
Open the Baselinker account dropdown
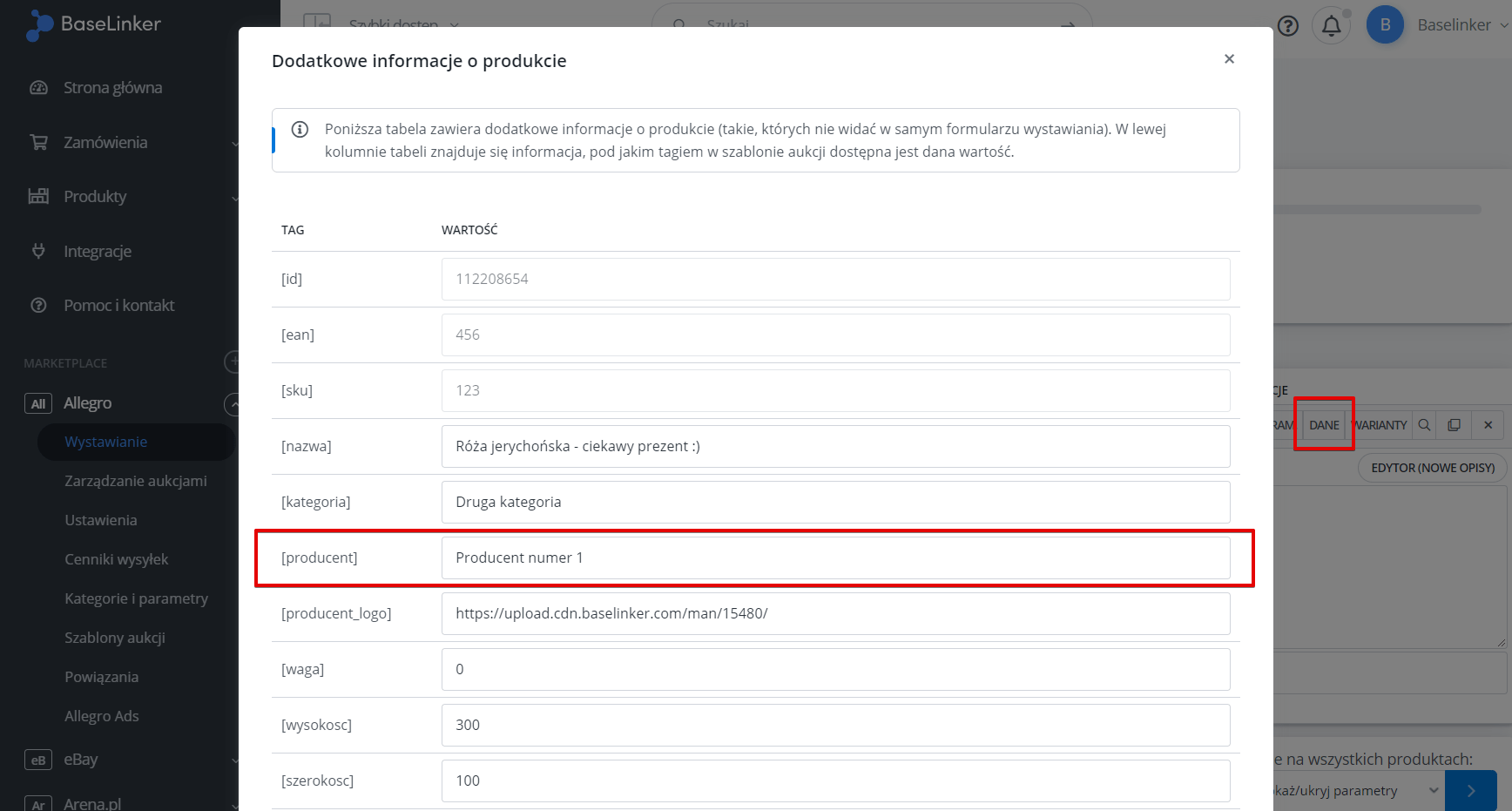pyautogui.click(x=1462, y=25)
